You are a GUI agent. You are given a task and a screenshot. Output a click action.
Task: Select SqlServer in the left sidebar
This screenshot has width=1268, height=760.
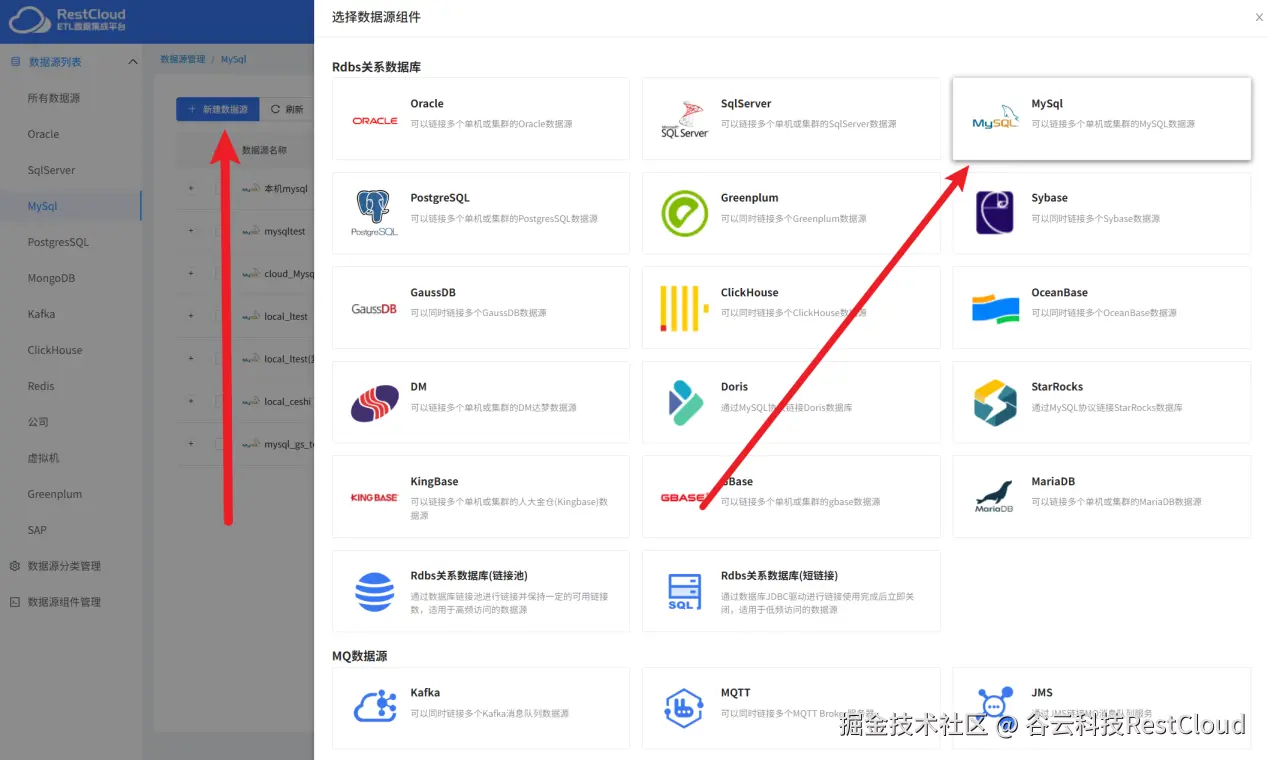51,170
